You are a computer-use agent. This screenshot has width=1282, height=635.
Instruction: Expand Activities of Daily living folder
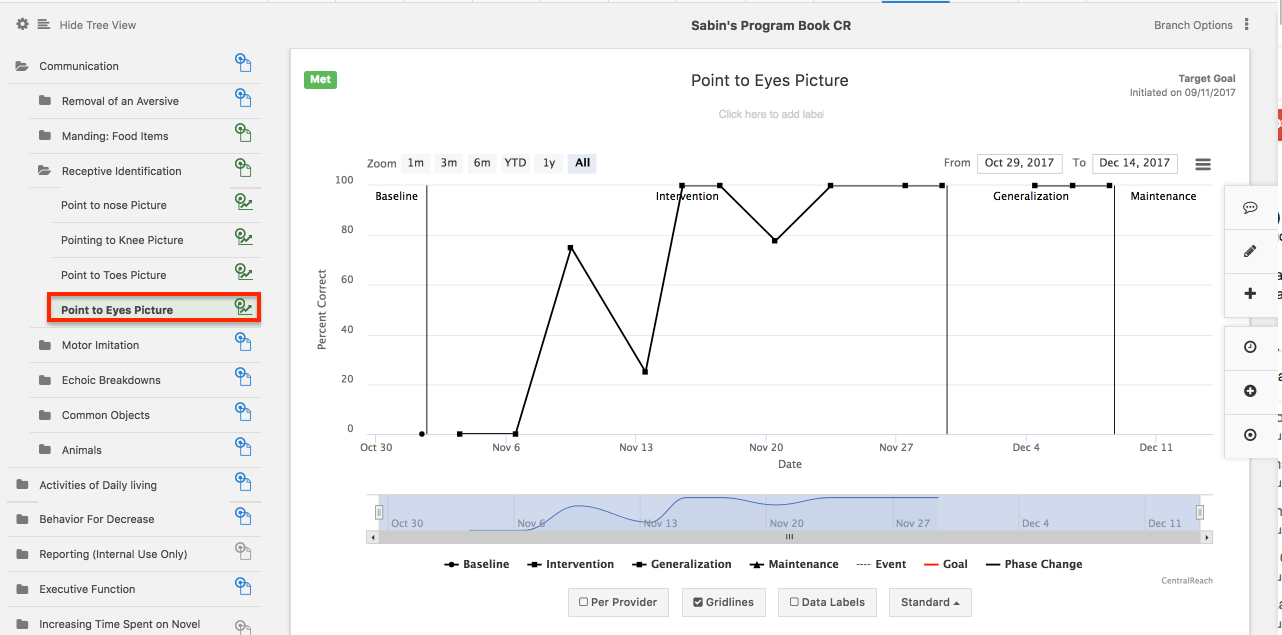pyautogui.click(x=22, y=485)
